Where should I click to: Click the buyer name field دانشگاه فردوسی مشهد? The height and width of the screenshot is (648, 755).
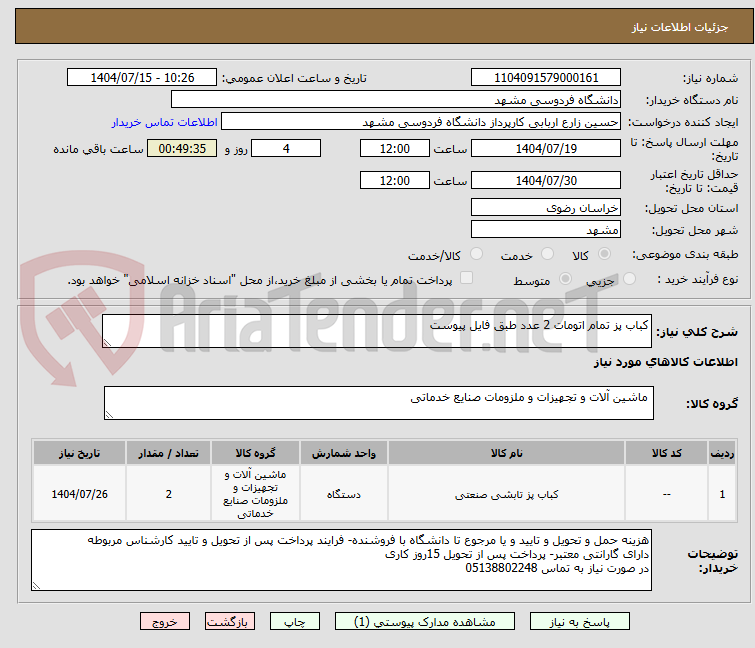click(395, 99)
